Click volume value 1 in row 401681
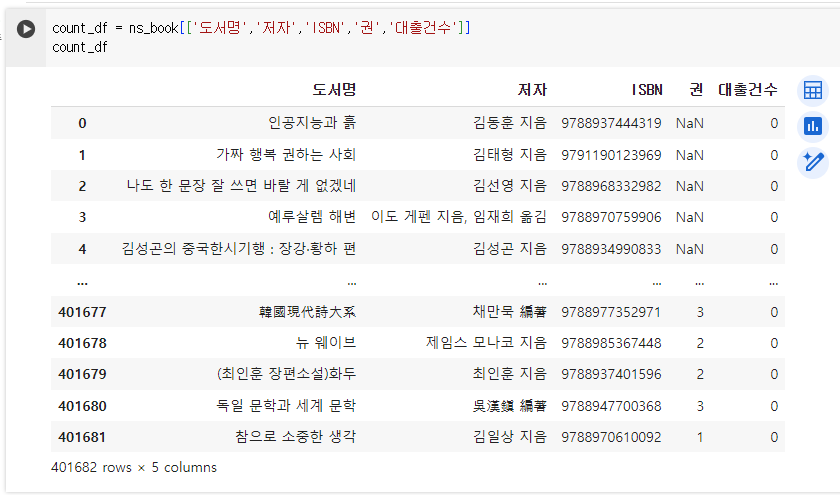 700,437
